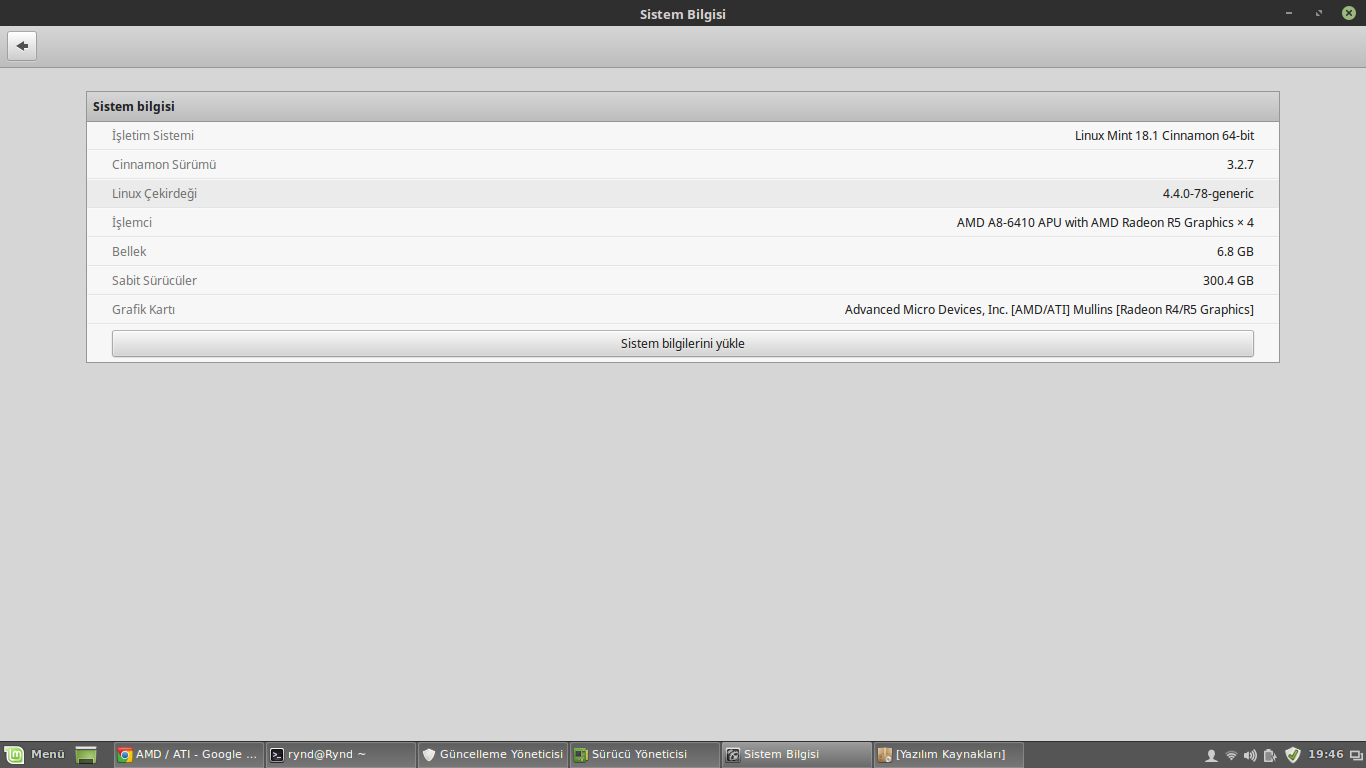Open the update manager shield tray icon
Viewport: 1366px width, 768px height.
point(1293,755)
